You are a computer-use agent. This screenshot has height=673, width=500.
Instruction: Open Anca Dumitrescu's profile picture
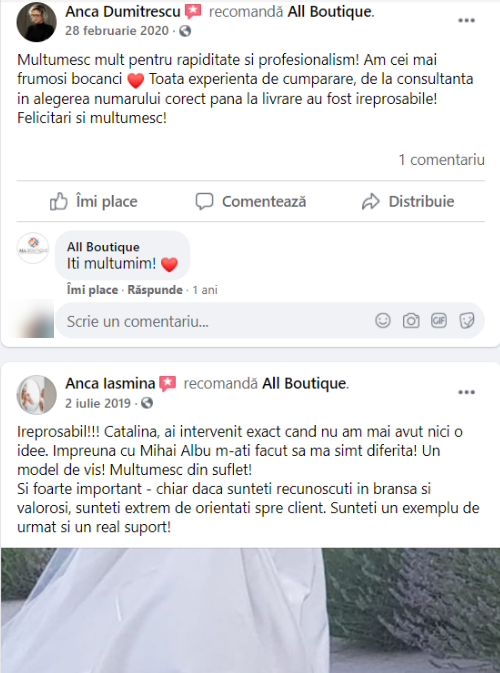pyautogui.click(x=36, y=22)
